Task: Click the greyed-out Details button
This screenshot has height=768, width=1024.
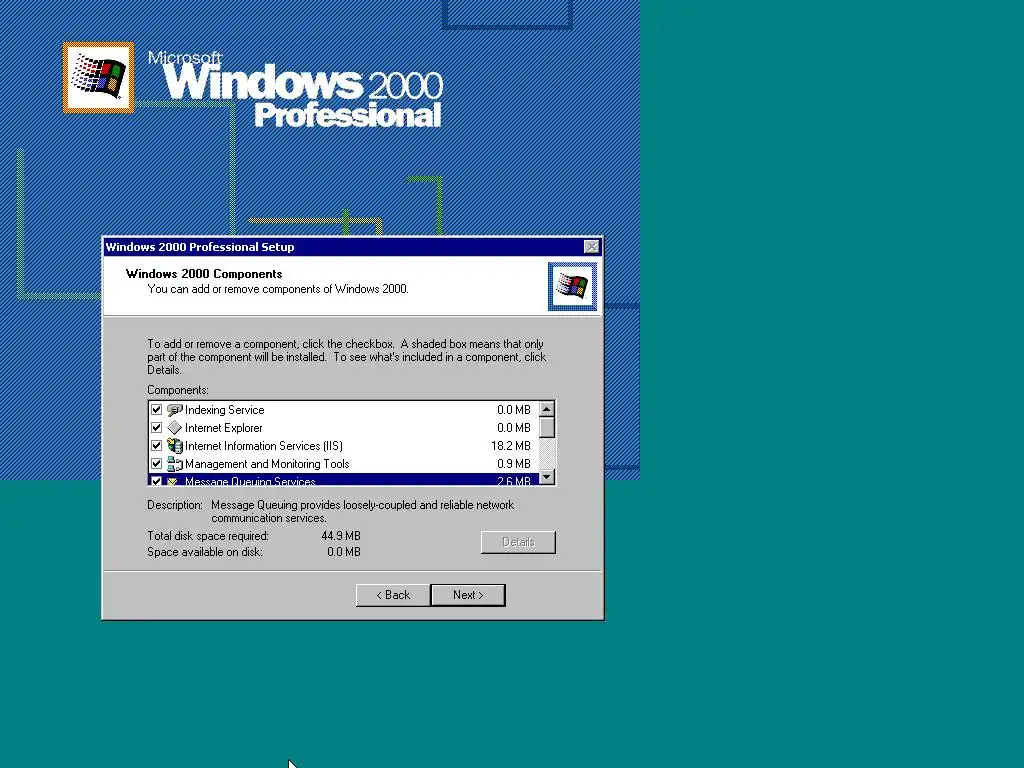Action: coord(519,542)
